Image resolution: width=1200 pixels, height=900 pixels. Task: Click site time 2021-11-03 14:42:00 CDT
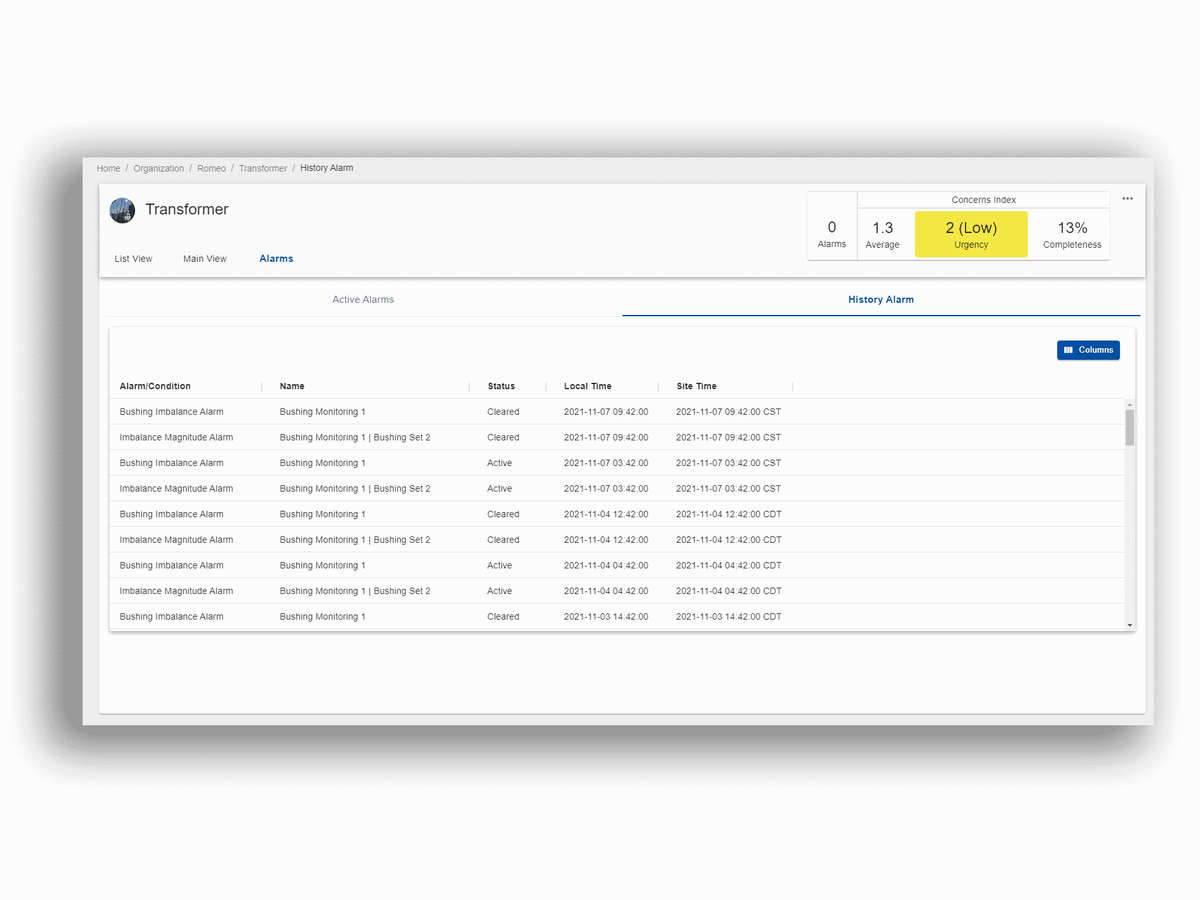pos(729,617)
